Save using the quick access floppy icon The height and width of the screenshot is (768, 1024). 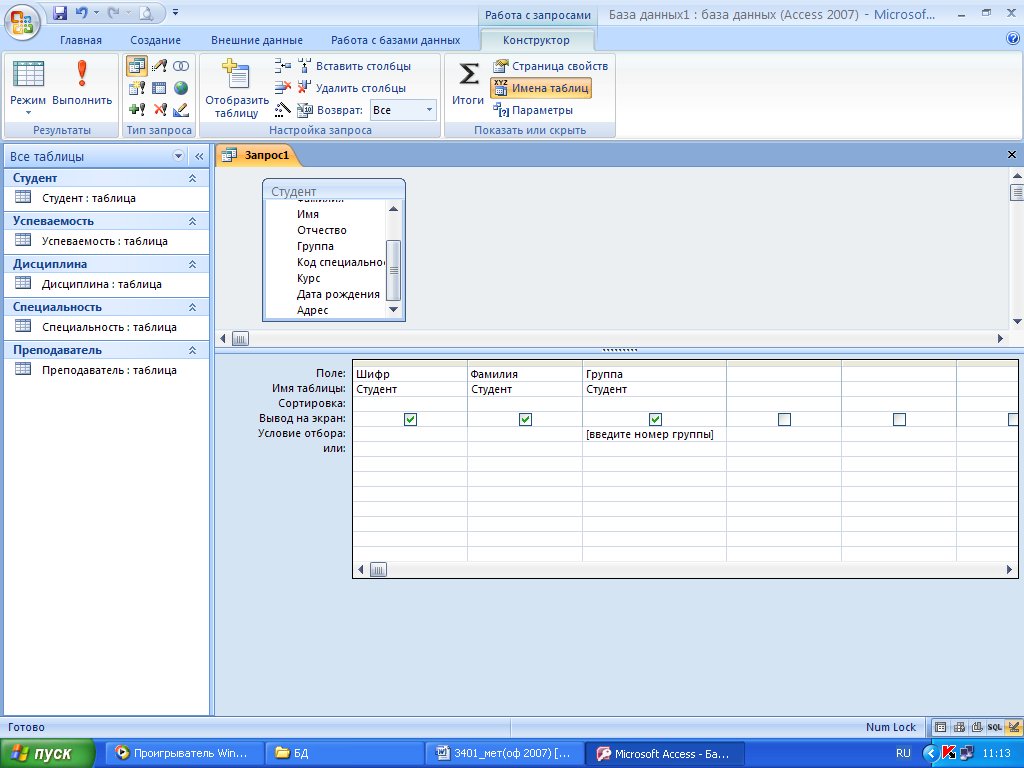(59, 12)
